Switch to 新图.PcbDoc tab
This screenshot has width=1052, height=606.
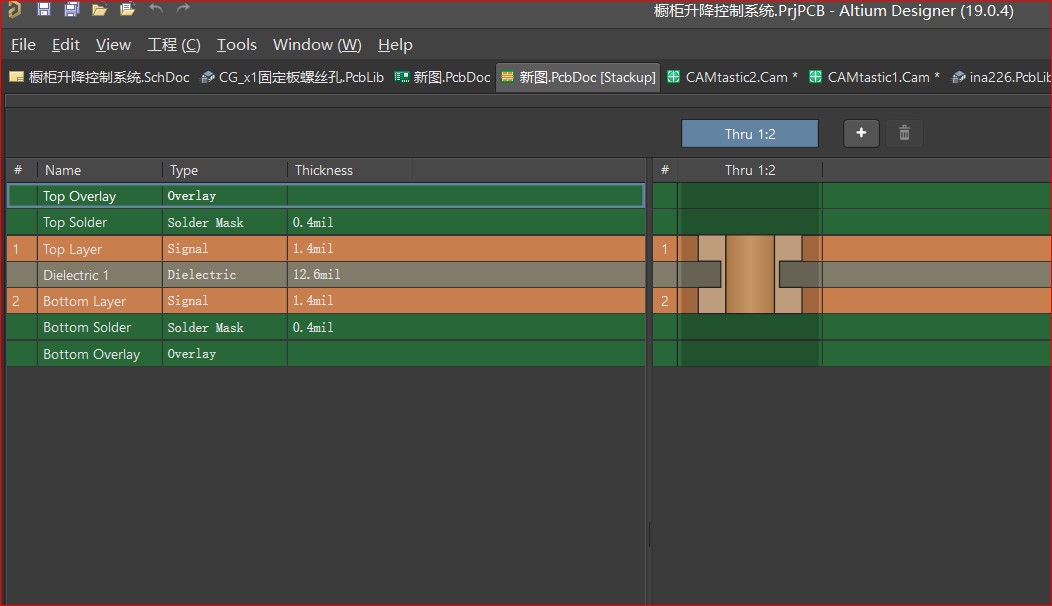[x=443, y=77]
